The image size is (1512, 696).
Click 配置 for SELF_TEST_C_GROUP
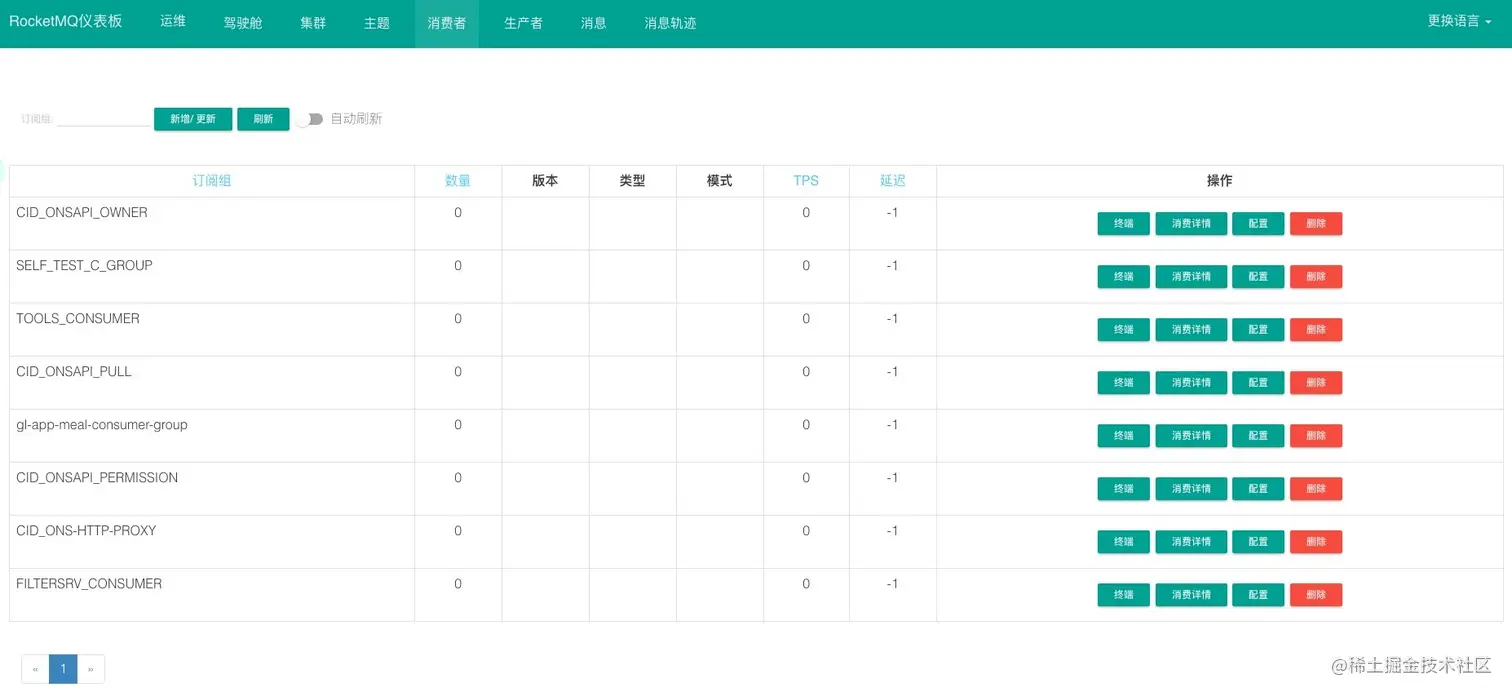pyautogui.click(x=1258, y=277)
